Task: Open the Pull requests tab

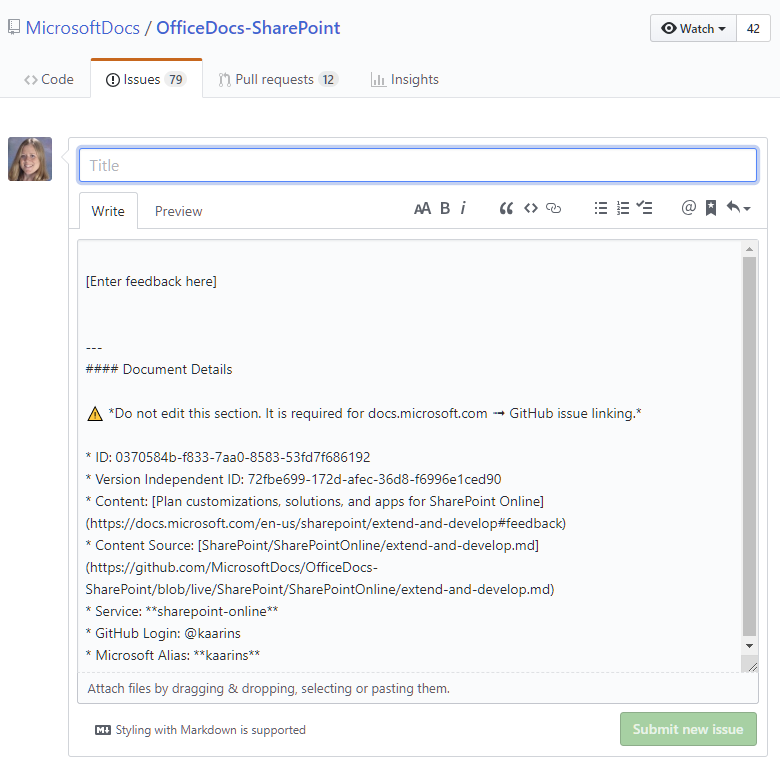Action: 276,79
